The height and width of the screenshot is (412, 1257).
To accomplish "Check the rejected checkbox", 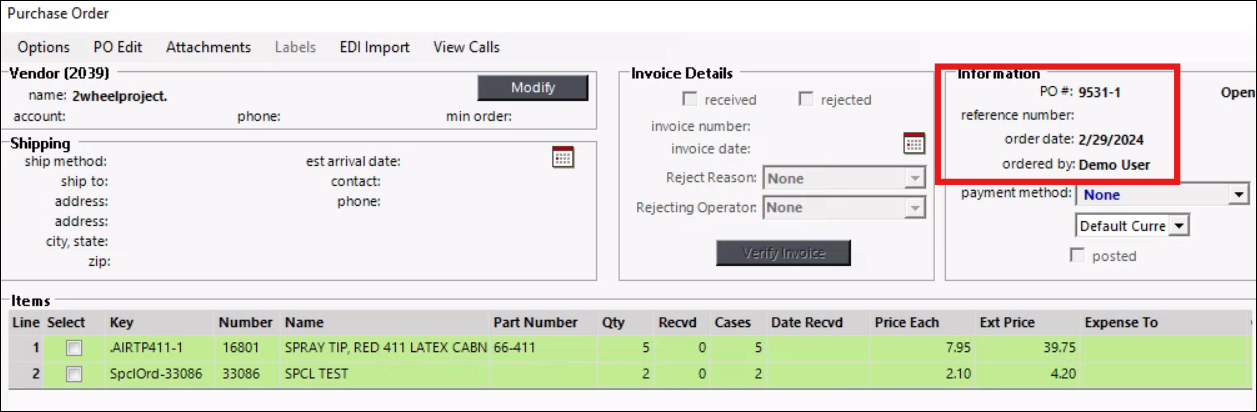I will pos(806,99).
